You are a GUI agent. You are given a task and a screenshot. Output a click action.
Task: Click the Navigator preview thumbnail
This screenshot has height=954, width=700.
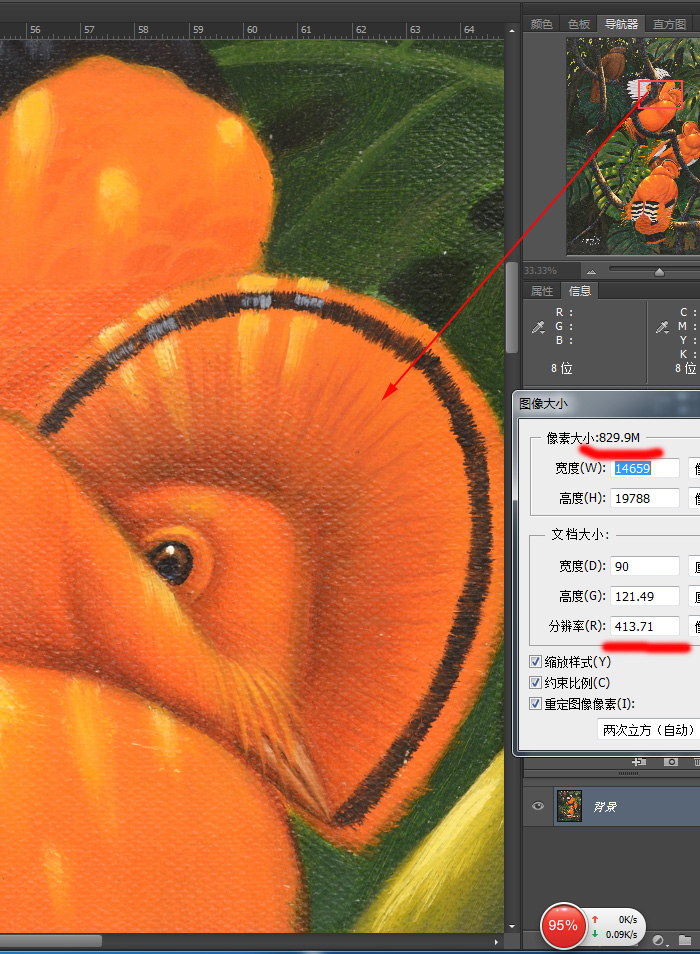click(x=632, y=146)
